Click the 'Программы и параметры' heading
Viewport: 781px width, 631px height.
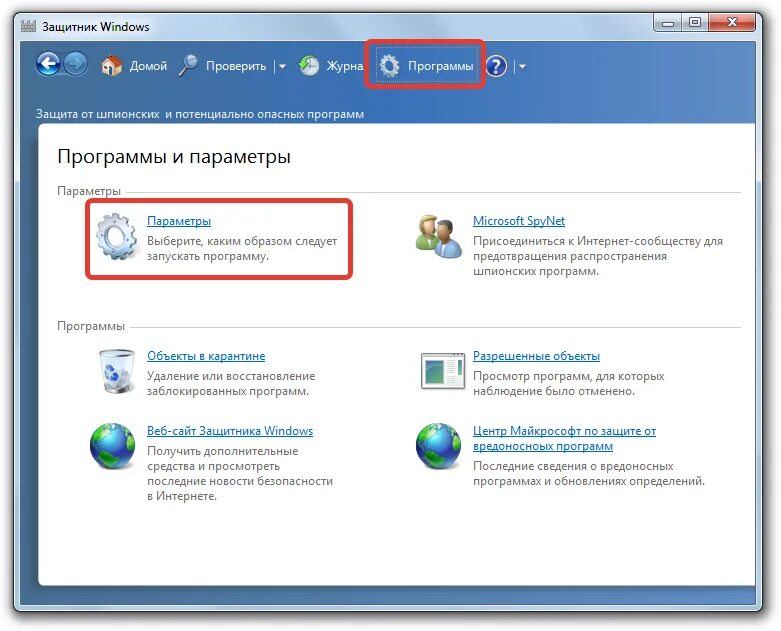click(x=174, y=156)
